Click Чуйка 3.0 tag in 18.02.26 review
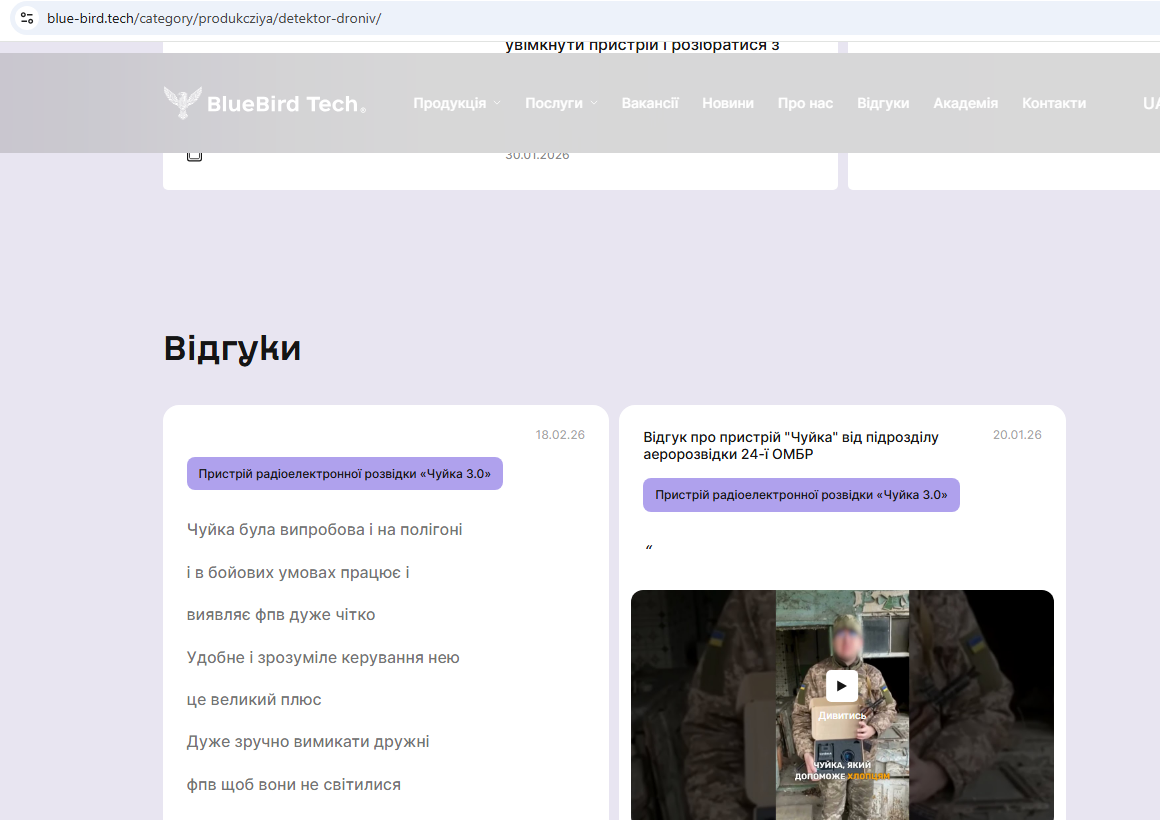 pyautogui.click(x=345, y=474)
